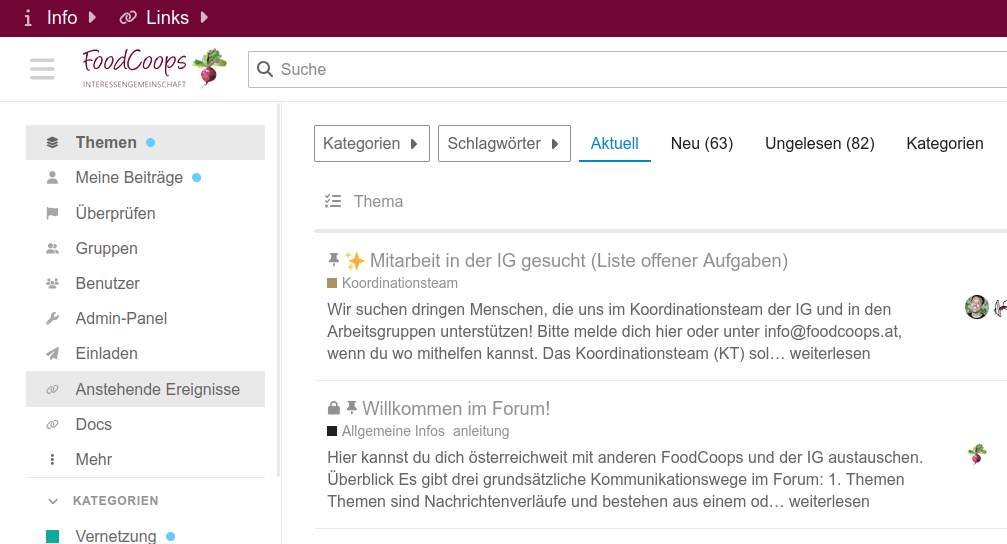Collapse the KATEGORIEN sidebar section
Viewport: 1007px width, 544px height.
coord(53,500)
